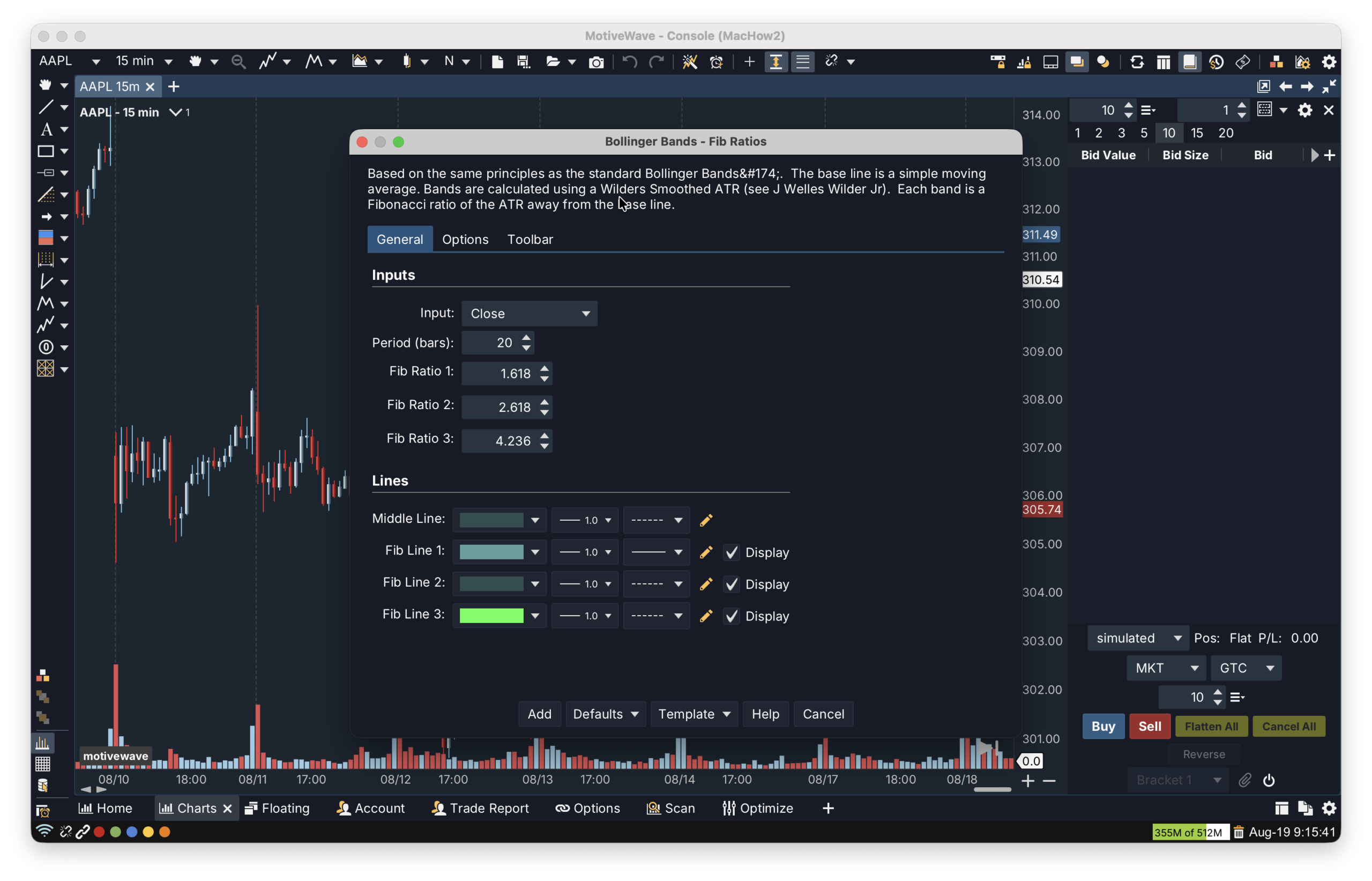
Task: Open Fib Line 1 teal color swatch
Action: click(499, 552)
